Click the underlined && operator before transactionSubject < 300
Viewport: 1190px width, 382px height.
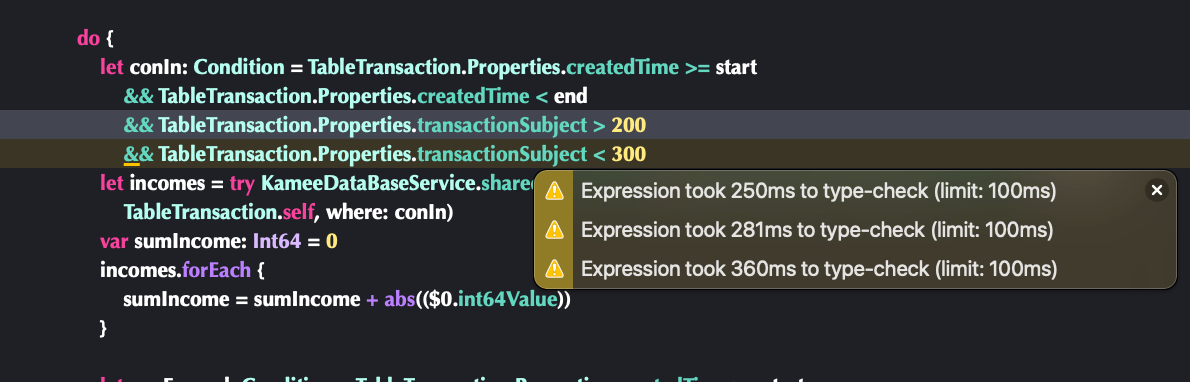139,155
